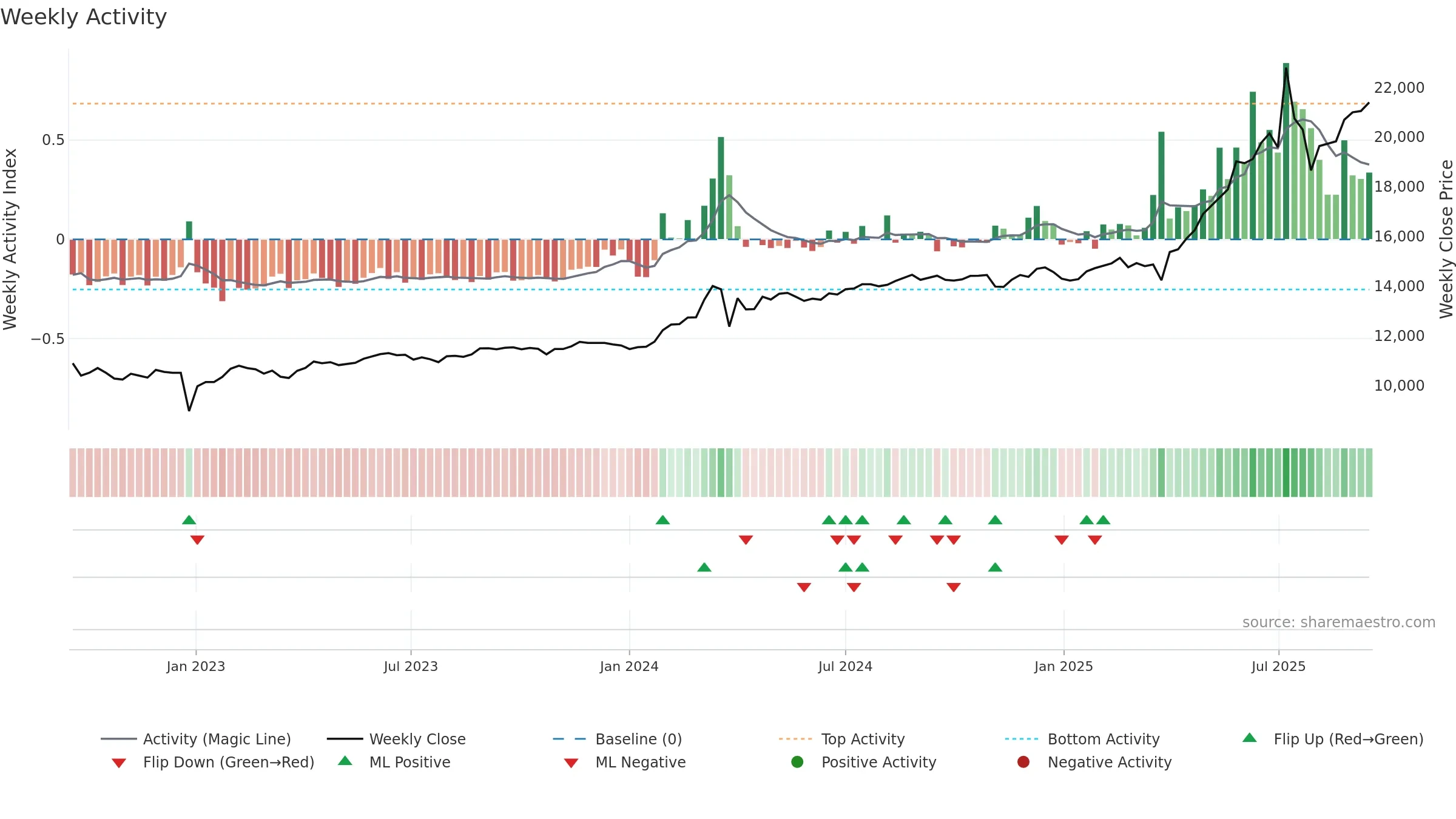Click the tallest green activity bar near Jul 2025
This screenshot has width=1456, height=819.
(1286, 151)
